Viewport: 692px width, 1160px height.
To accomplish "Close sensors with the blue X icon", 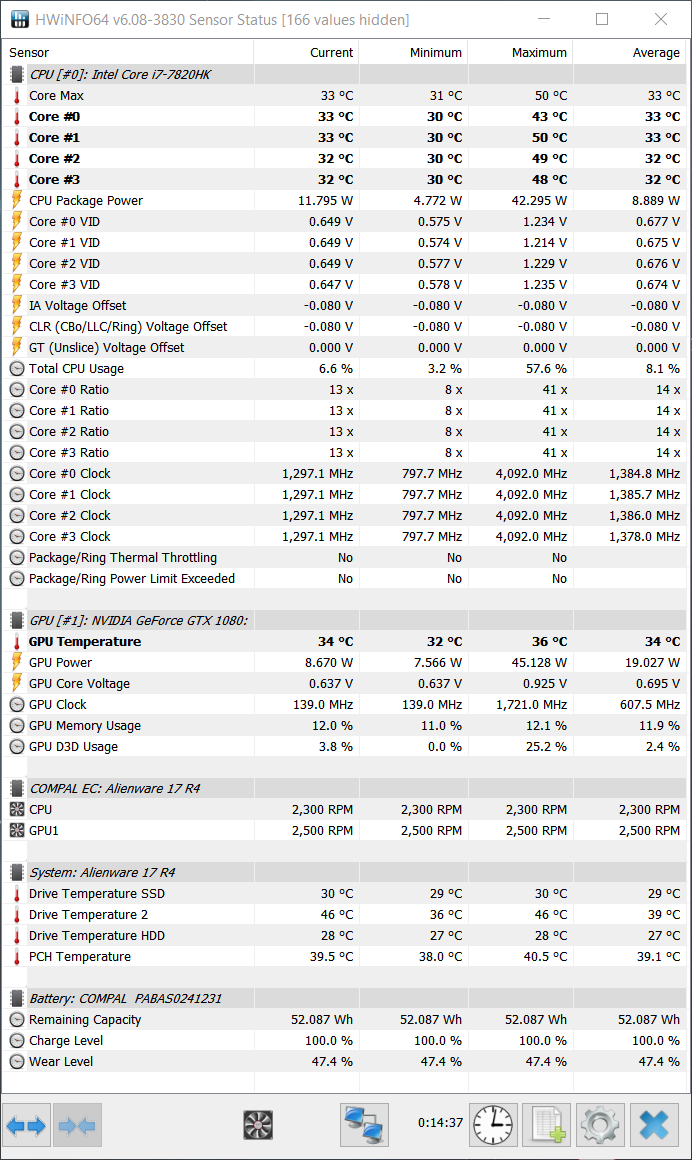I will pyautogui.click(x=653, y=1125).
